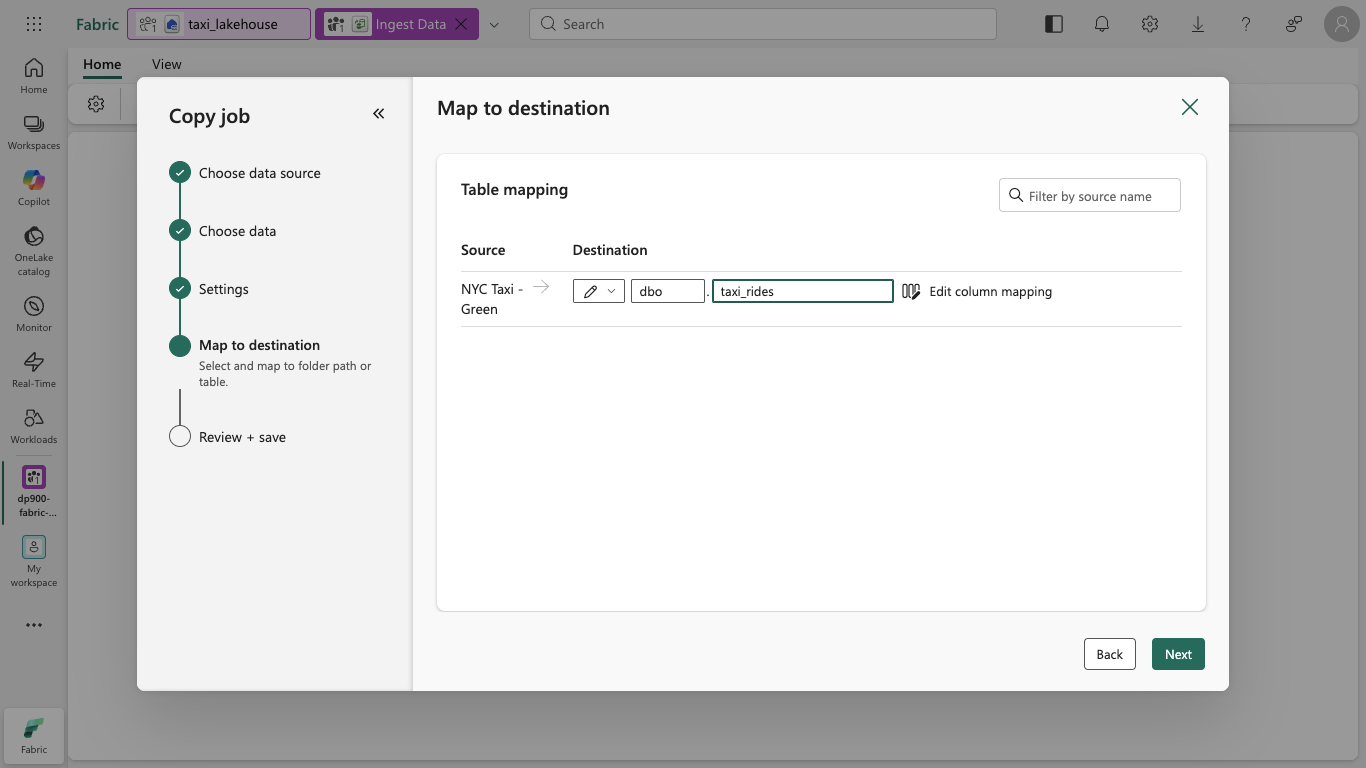Go to the Settings step
This screenshot has width=1366, height=768.
click(x=210, y=289)
